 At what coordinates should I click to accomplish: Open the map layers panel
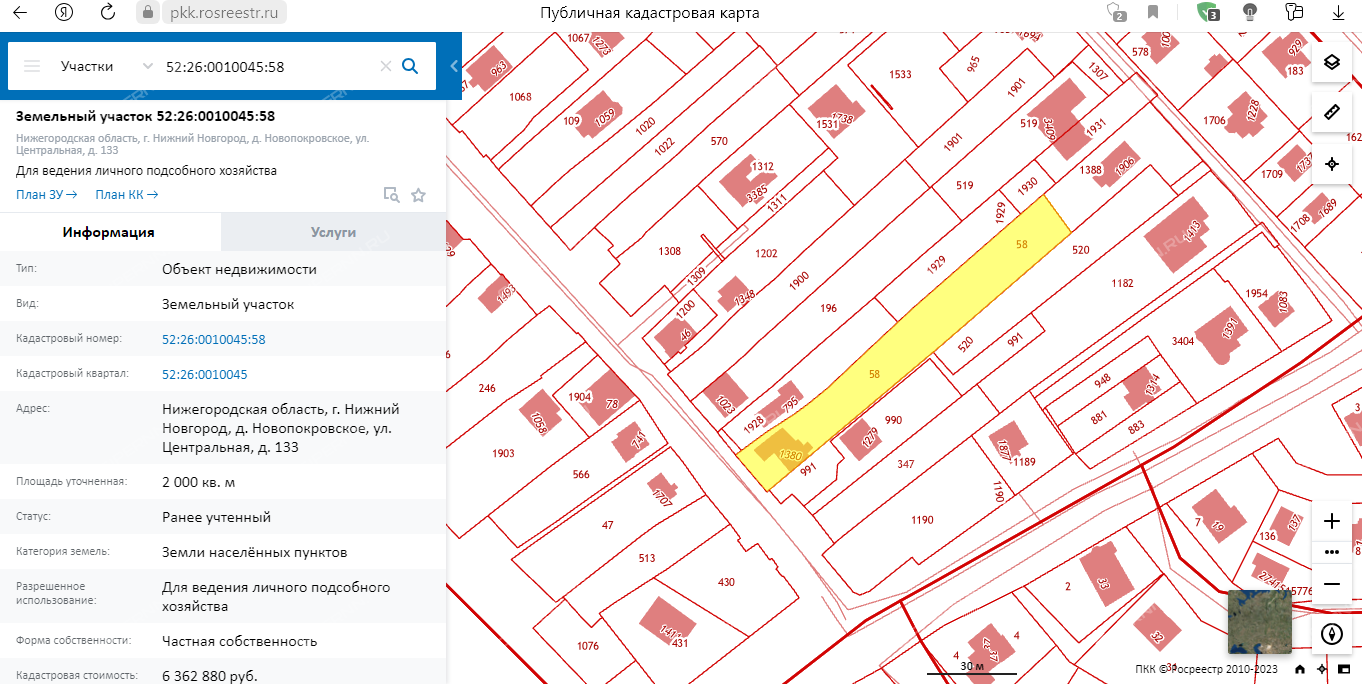click(1331, 62)
